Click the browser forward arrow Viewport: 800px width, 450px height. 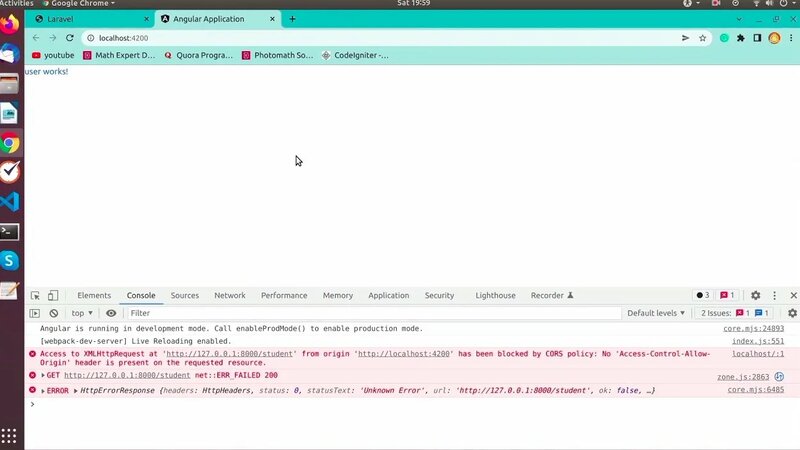pos(53,38)
